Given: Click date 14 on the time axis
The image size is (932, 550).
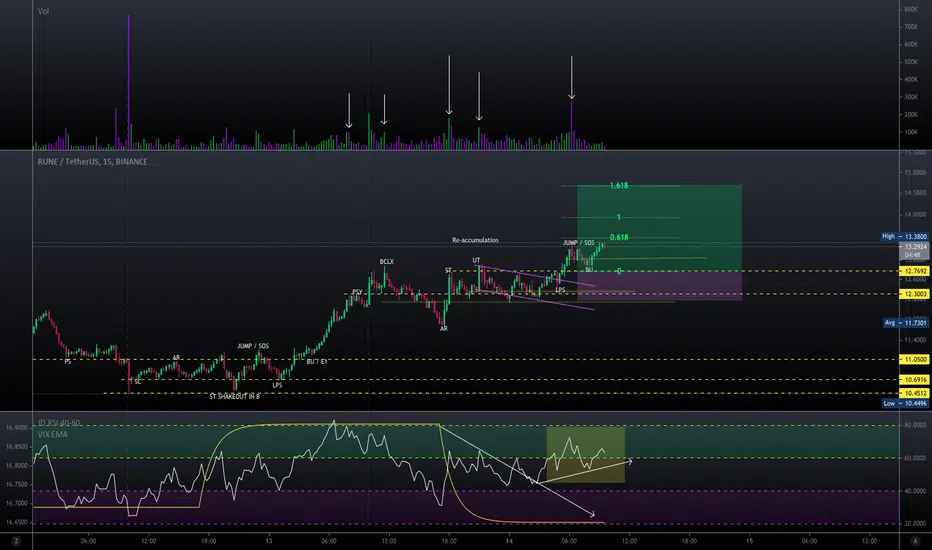Looking at the screenshot, I should [x=509, y=541].
